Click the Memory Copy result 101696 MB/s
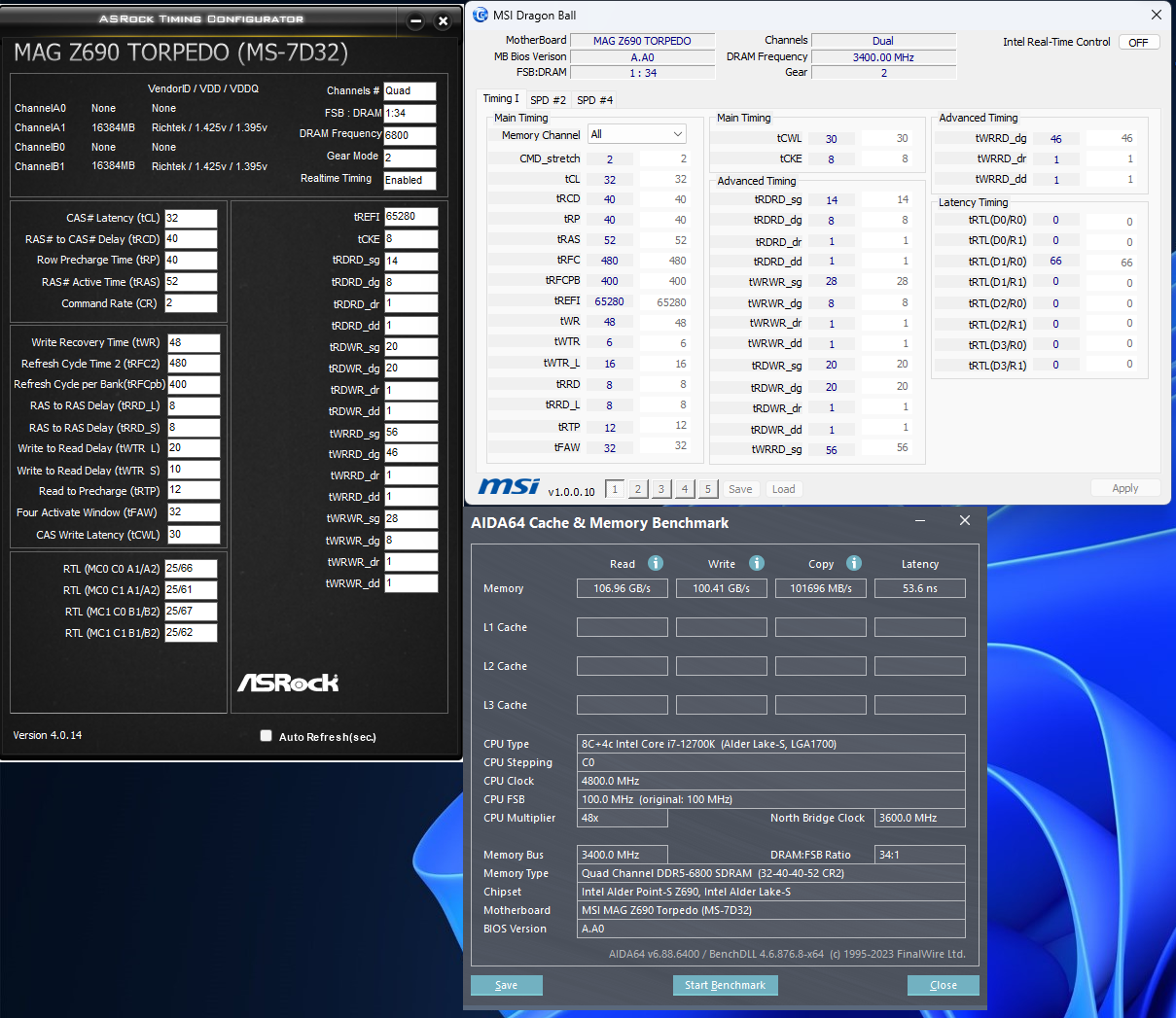1176x1018 pixels. pyautogui.click(x=821, y=588)
